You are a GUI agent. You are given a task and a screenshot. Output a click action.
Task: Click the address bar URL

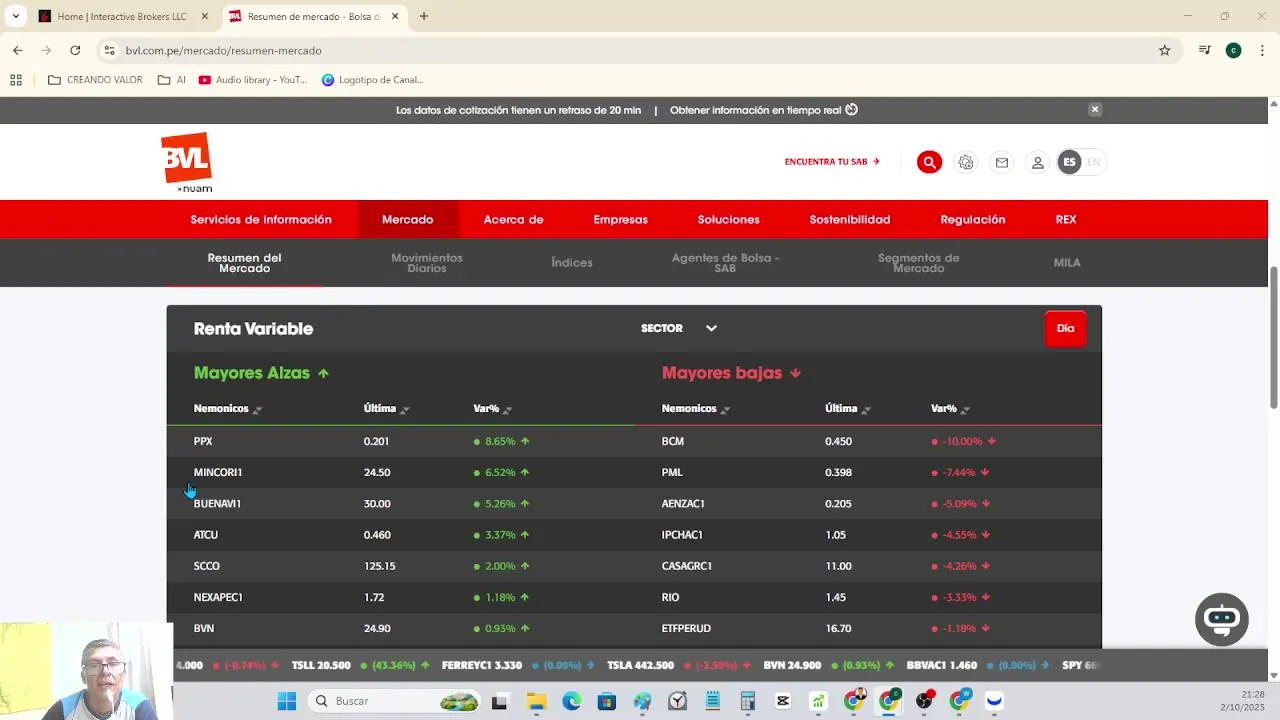click(224, 50)
